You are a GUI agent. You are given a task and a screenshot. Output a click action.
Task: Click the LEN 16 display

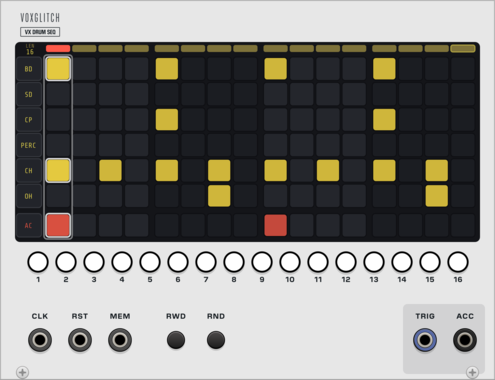[x=30, y=49]
